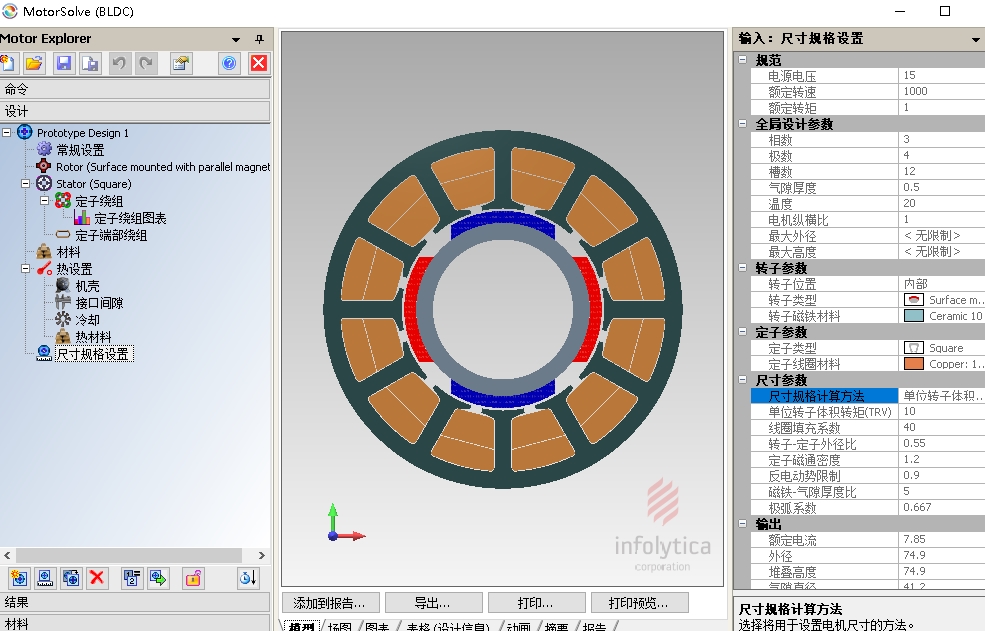This screenshot has height=631, width=985.
Task: Click the save-a-copy toolbar icon
Action: tap(90, 63)
